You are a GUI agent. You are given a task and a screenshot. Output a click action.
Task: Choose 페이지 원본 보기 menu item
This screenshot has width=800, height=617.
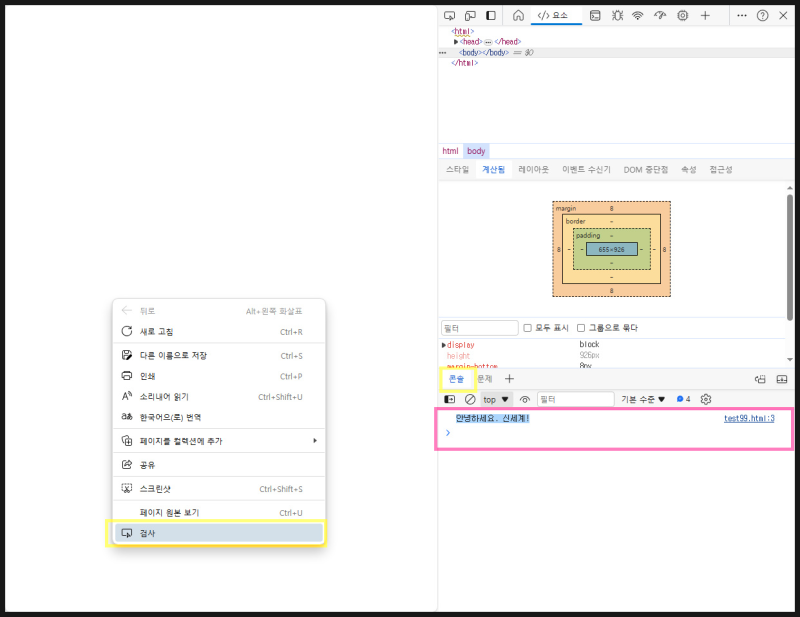point(218,512)
